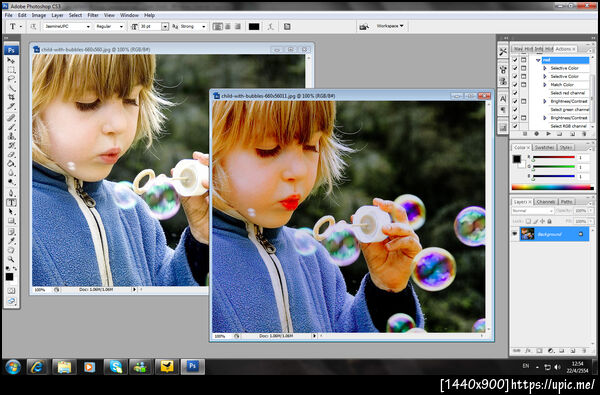The width and height of the screenshot is (600, 395).
Task: Open the Image menu
Action: coord(39,15)
